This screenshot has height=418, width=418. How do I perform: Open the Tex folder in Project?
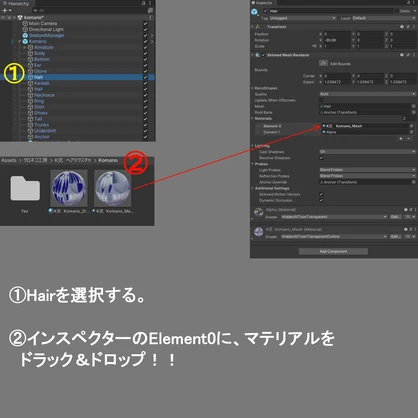[25, 189]
